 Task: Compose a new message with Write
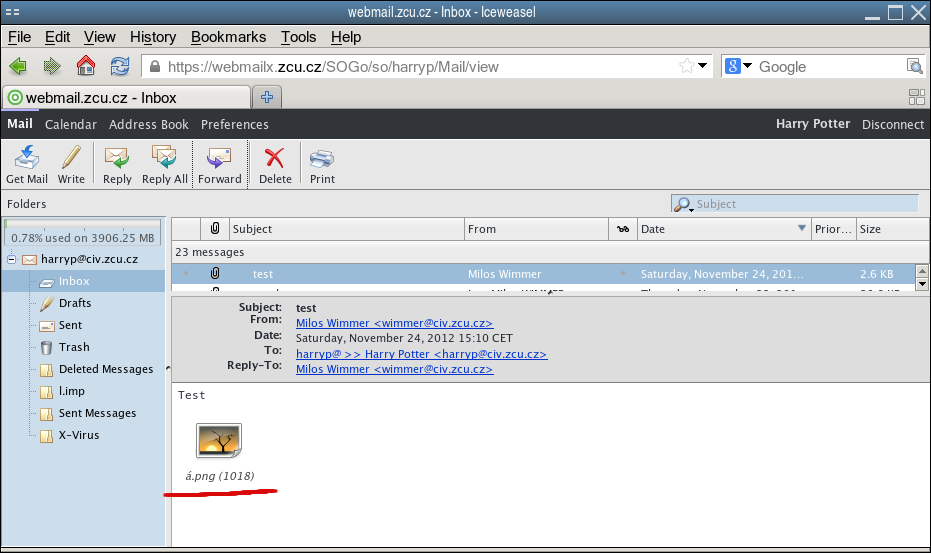(x=71, y=164)
